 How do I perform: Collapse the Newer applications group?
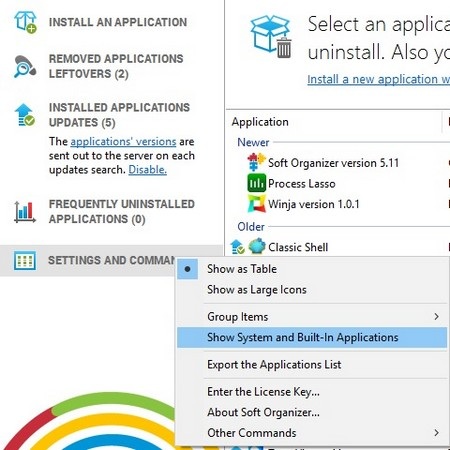point(253,142)
